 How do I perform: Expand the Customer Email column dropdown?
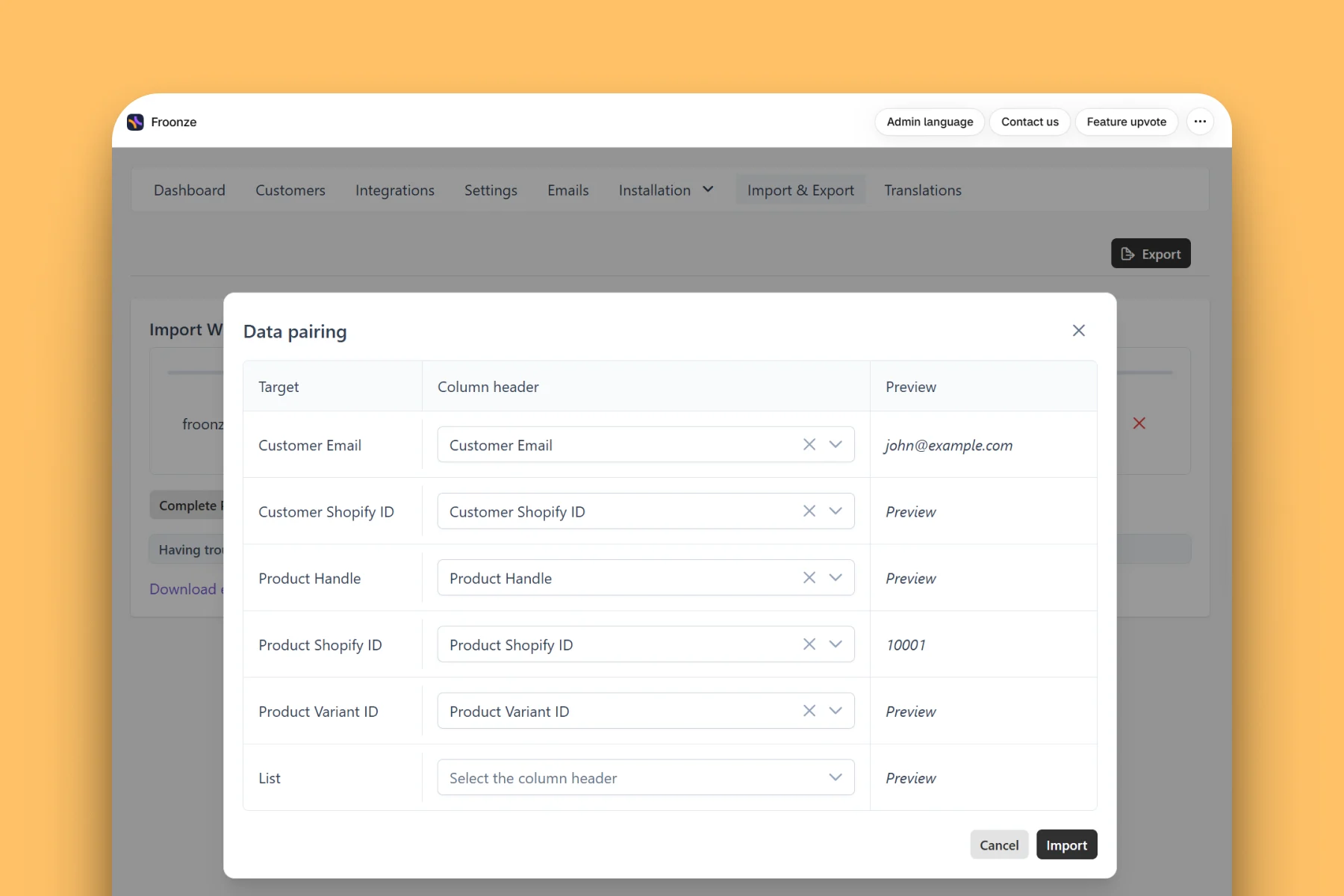pos(836,444)
